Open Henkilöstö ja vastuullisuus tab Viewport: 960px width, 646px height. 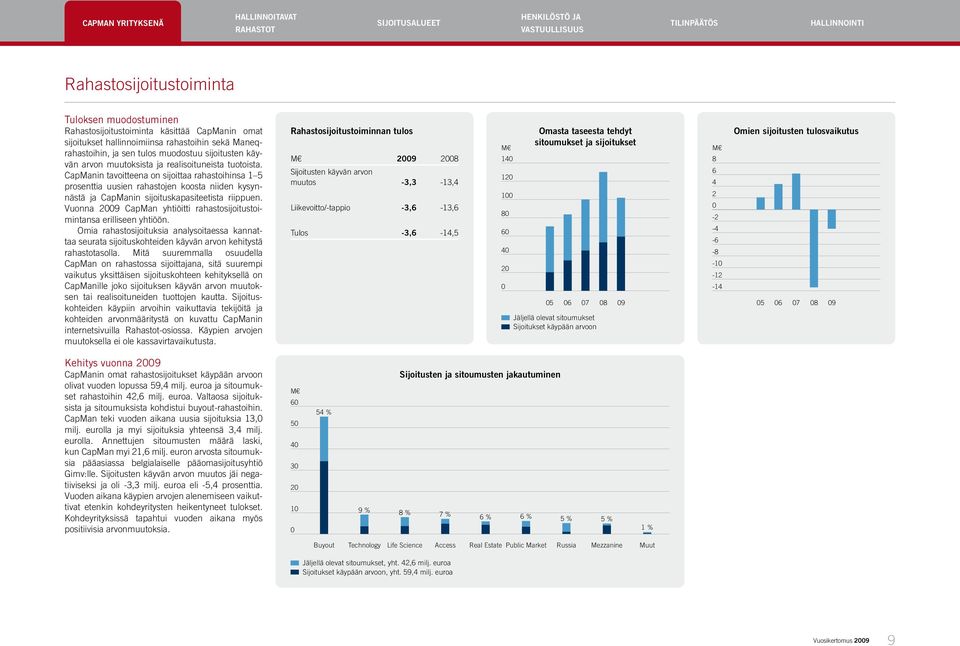pos(552,23)
